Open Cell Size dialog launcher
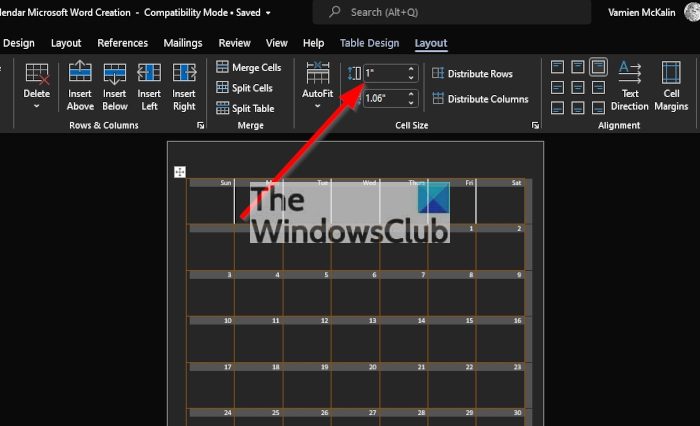Screen dimensions: 700x426 (x=535, y=125)
